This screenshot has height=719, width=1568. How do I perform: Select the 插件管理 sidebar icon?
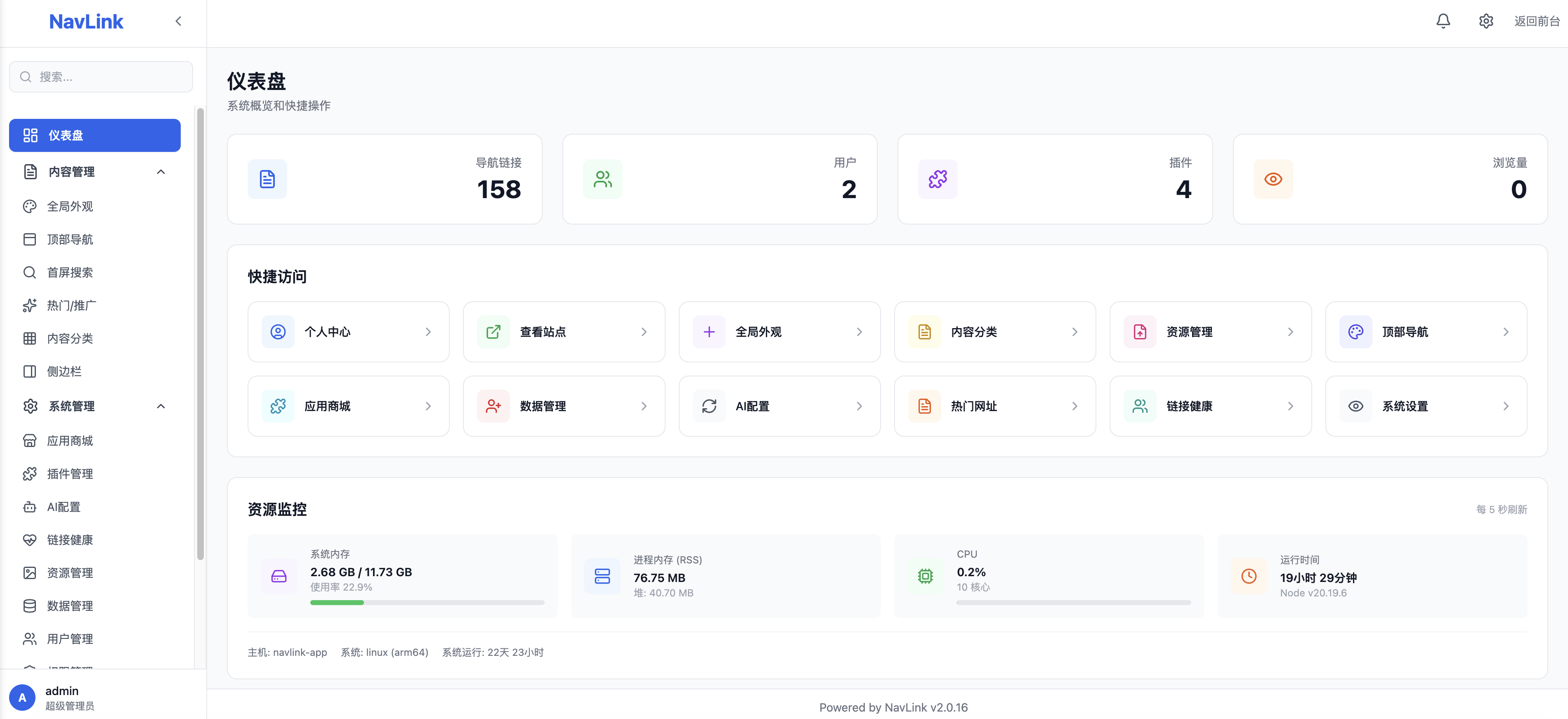click(x=30, y=474)
